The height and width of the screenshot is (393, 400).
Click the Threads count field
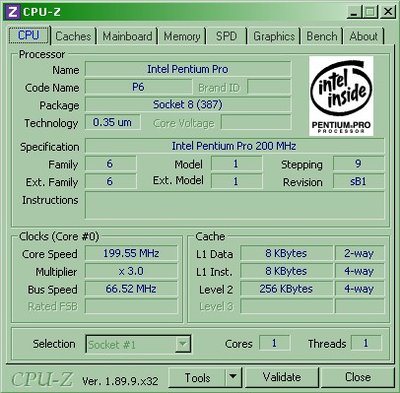pyautogui.click(x=366, y=343)
